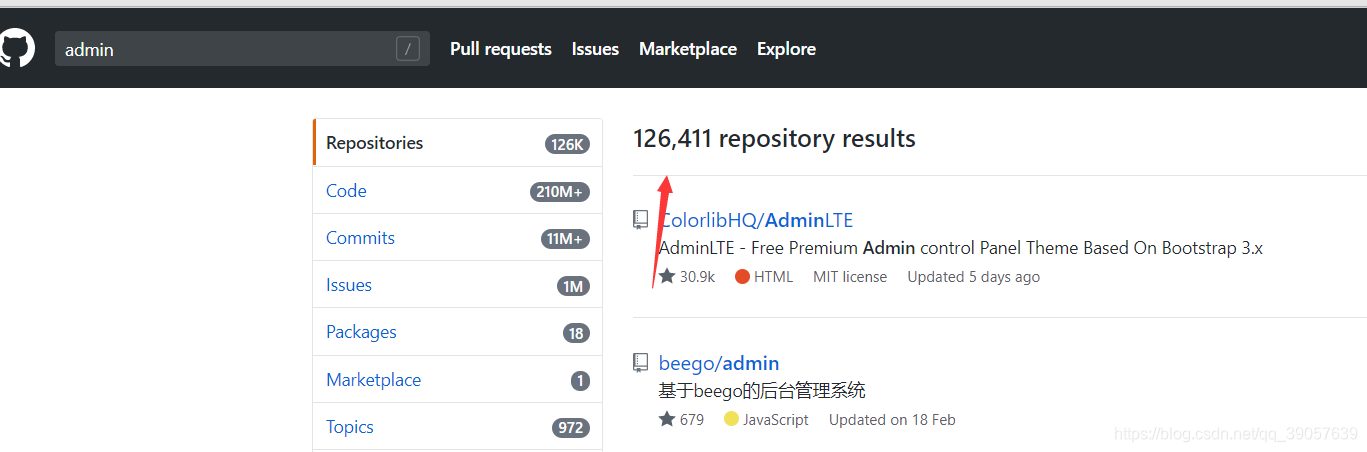The height and width of the screenshot is (452, 1367).
Task: Select the Commits results filter
Action: [458, 237]
